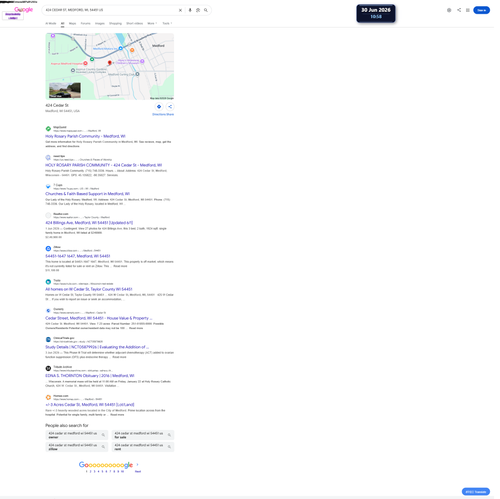500x499 pixels.
Task: Click the Medford Curling Club map pin
Action: [x=137, y=74]
